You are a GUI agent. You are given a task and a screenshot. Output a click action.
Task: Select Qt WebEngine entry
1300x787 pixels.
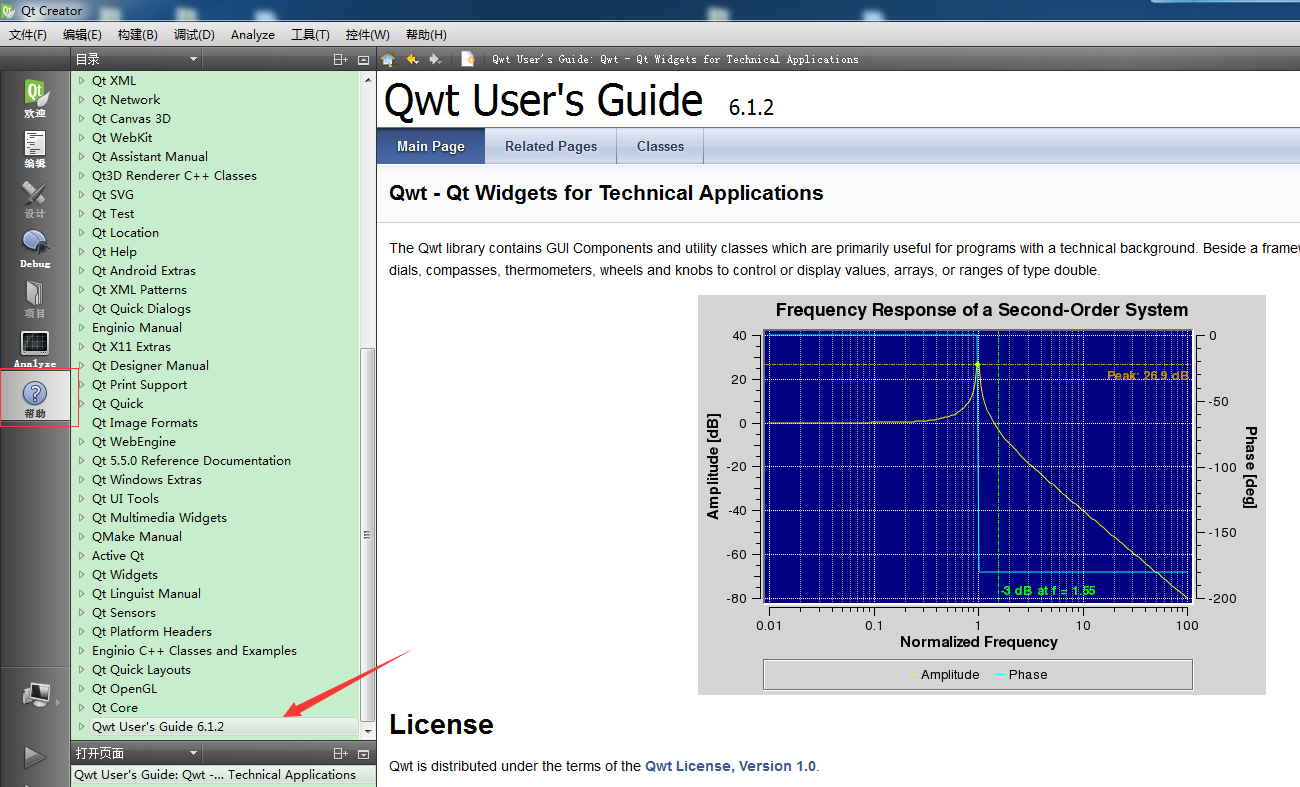(134, 442)
